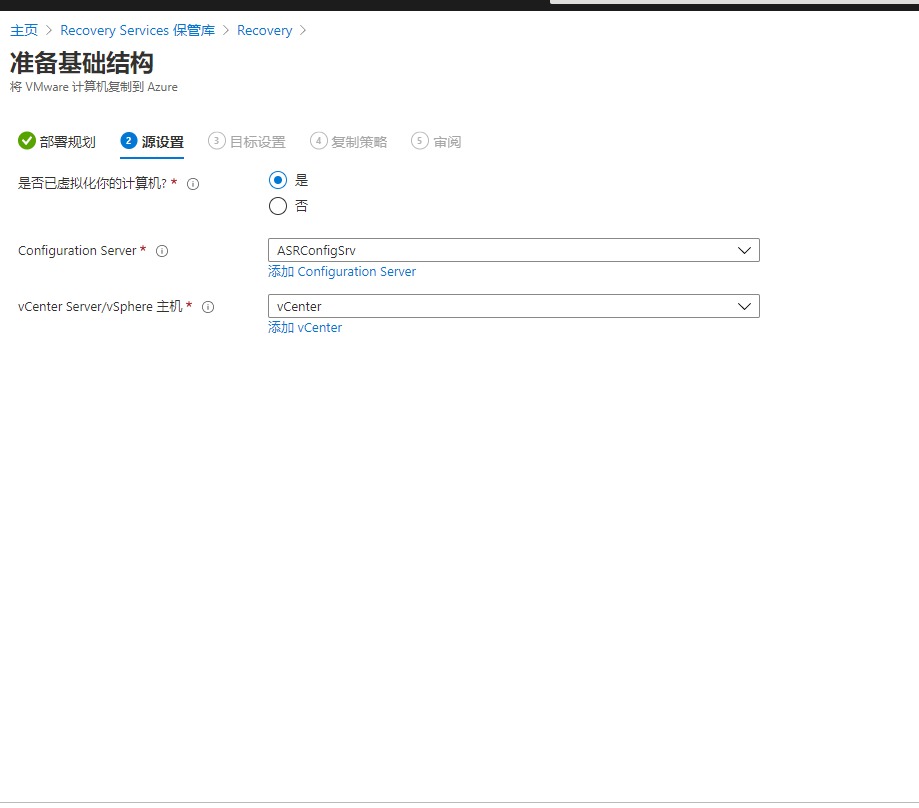Go to the 复制策略 step tab
919x808 pixels.
[x=349, y=141]
